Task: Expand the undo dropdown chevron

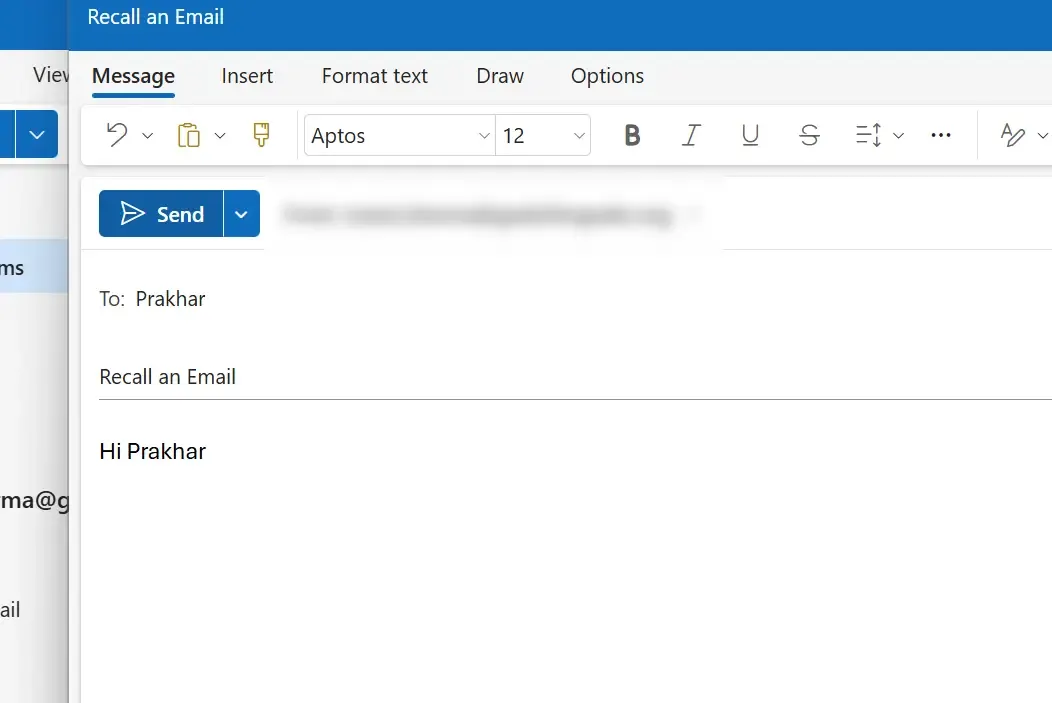Action: tap(148, 136)
